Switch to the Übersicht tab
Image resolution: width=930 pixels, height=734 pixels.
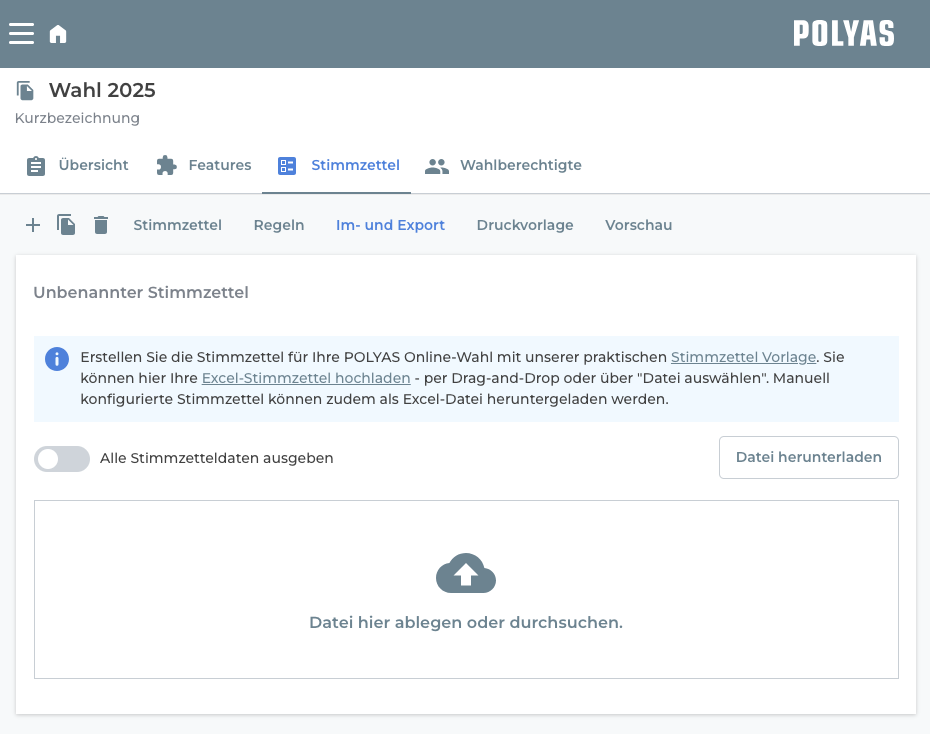77,165
